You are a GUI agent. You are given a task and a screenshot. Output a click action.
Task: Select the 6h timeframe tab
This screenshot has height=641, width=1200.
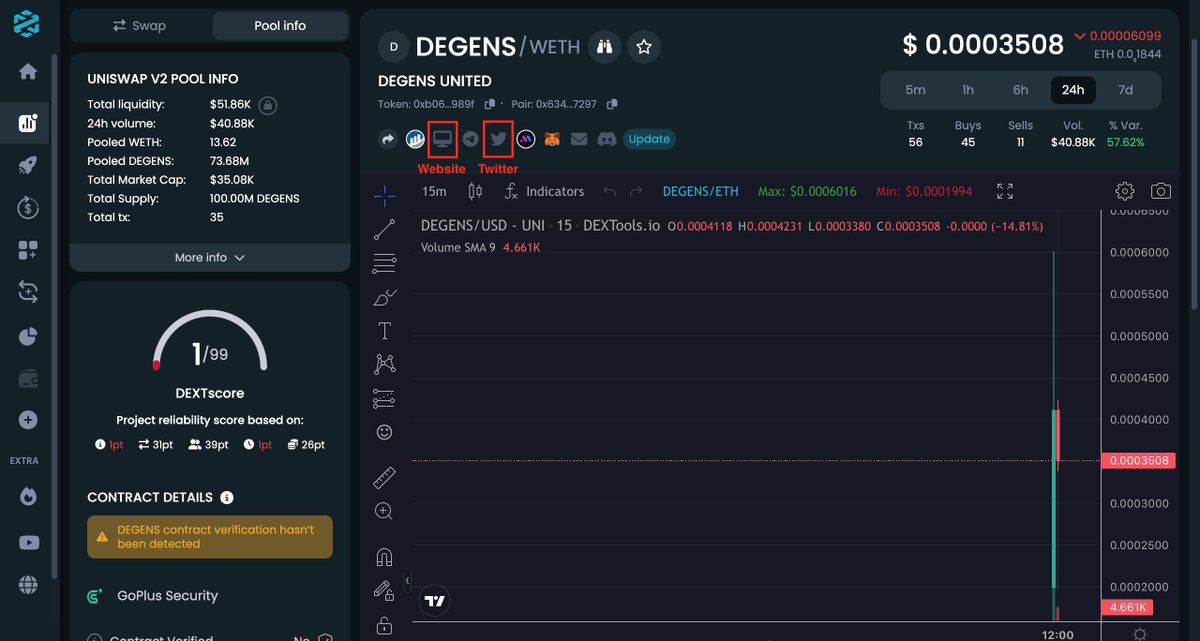[1020, 90]
